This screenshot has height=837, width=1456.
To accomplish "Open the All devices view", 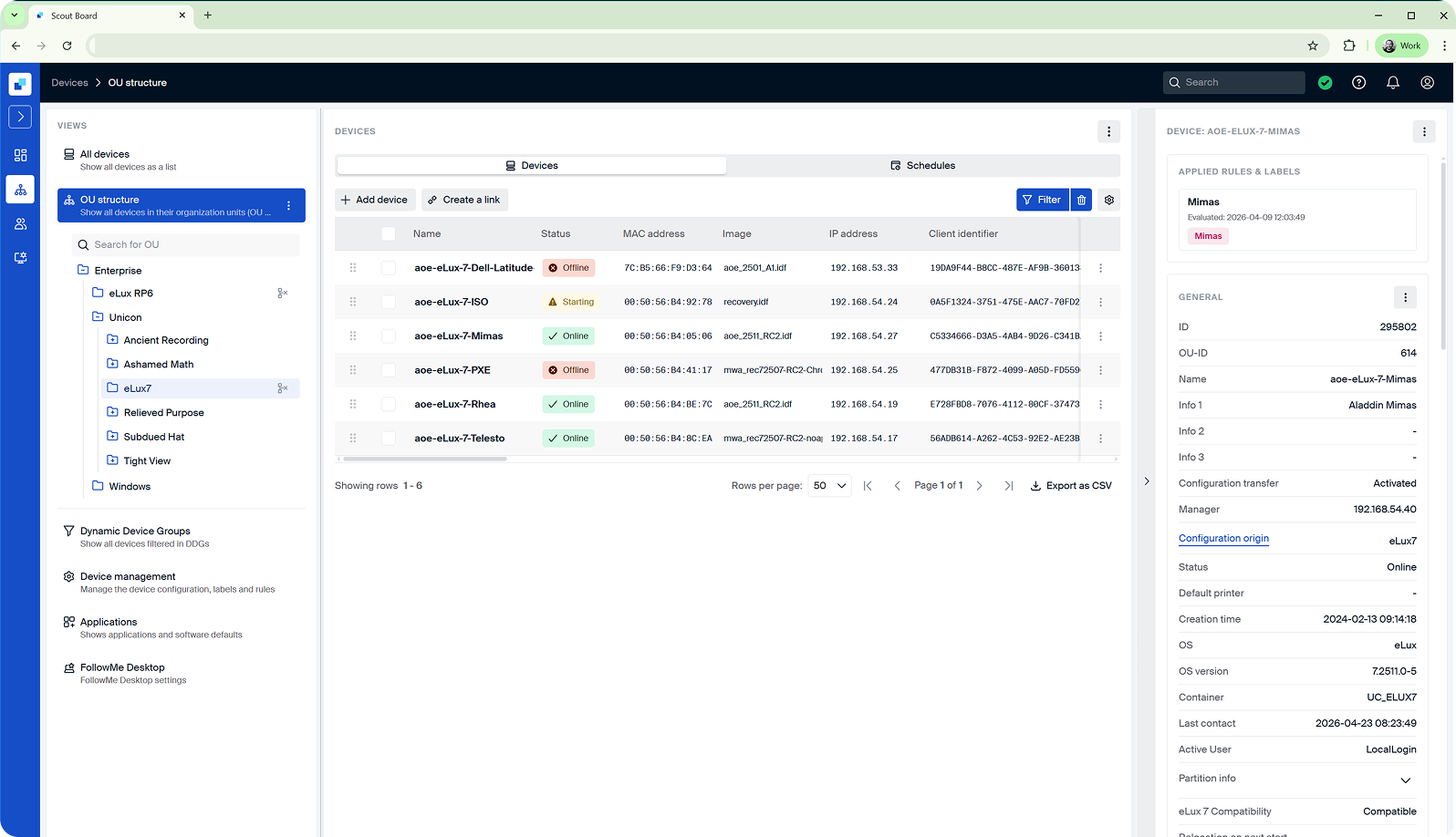I will [x=182, y=160].
